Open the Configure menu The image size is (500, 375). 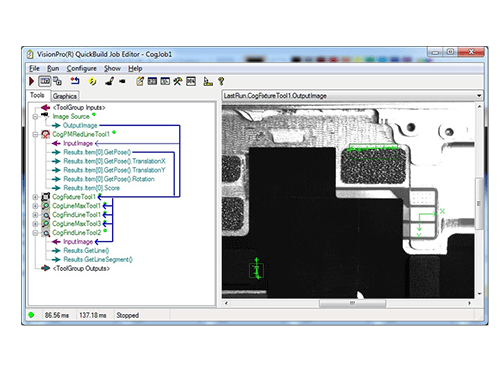point(82,69)
